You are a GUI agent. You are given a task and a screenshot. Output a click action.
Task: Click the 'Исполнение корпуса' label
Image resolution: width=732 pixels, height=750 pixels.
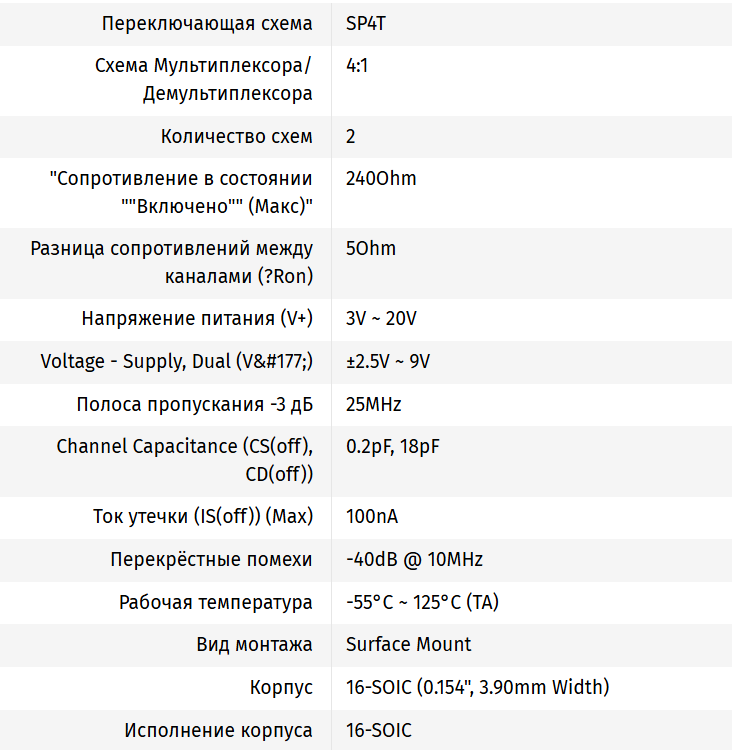point(218,730)
